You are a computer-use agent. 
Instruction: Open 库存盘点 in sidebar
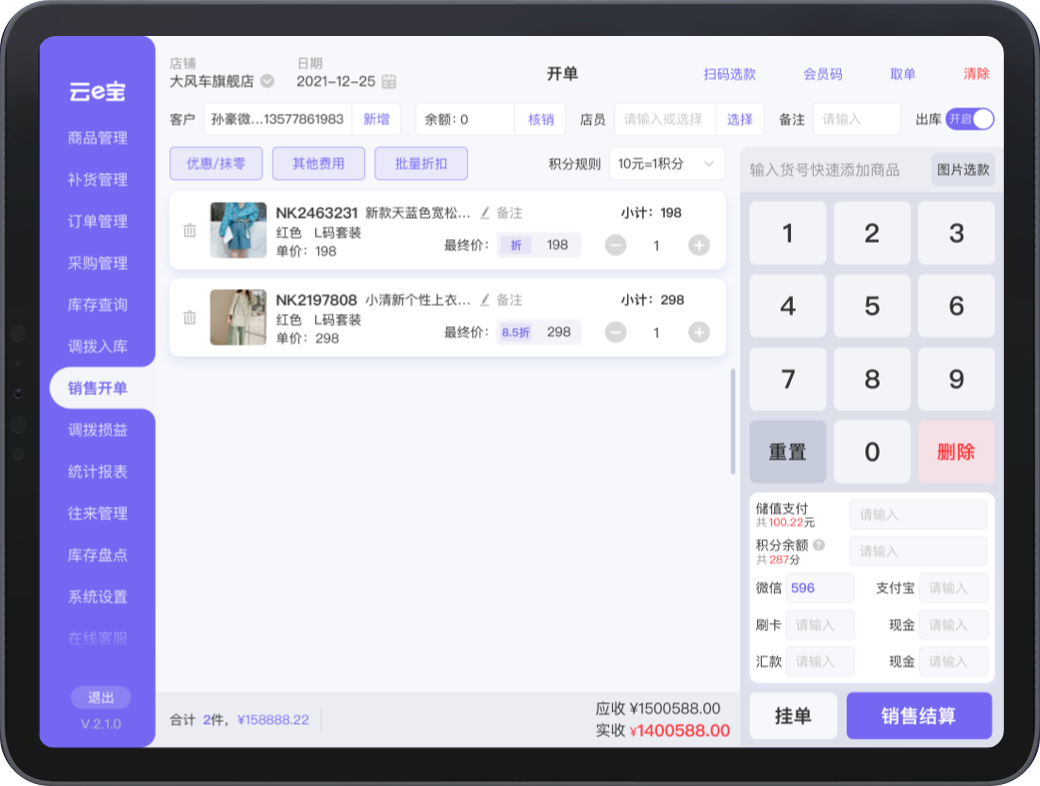tap(98, 555)
